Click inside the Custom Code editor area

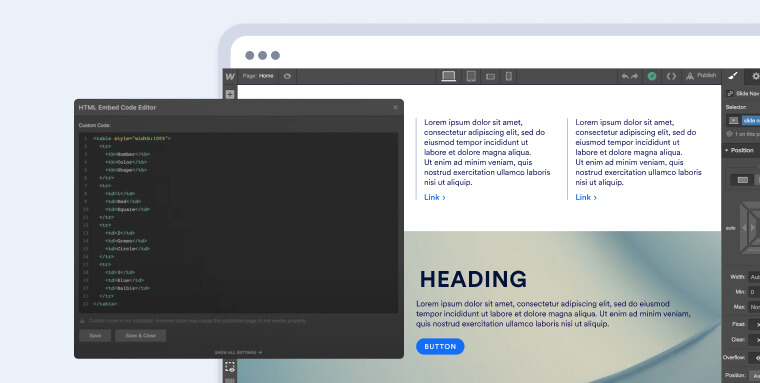(238, 223)
